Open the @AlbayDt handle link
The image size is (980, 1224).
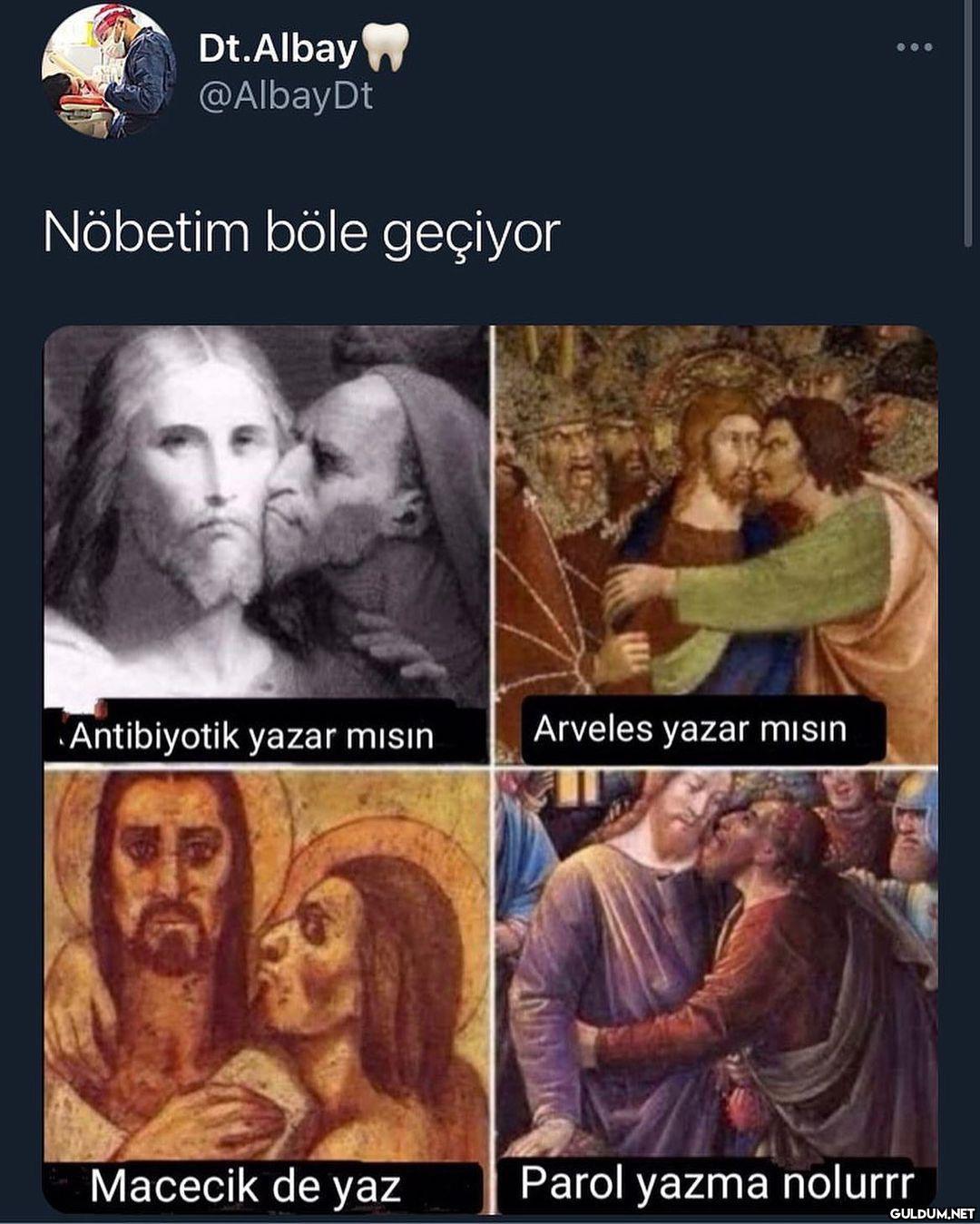285,96
